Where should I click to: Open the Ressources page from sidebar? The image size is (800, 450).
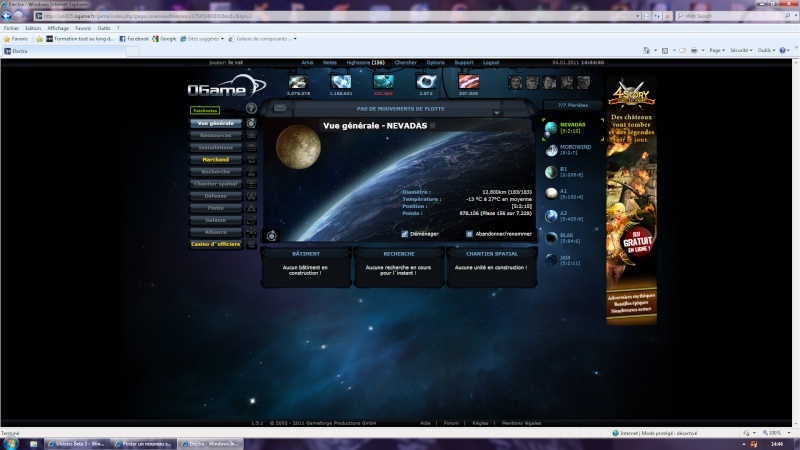[x=216, y=135]
